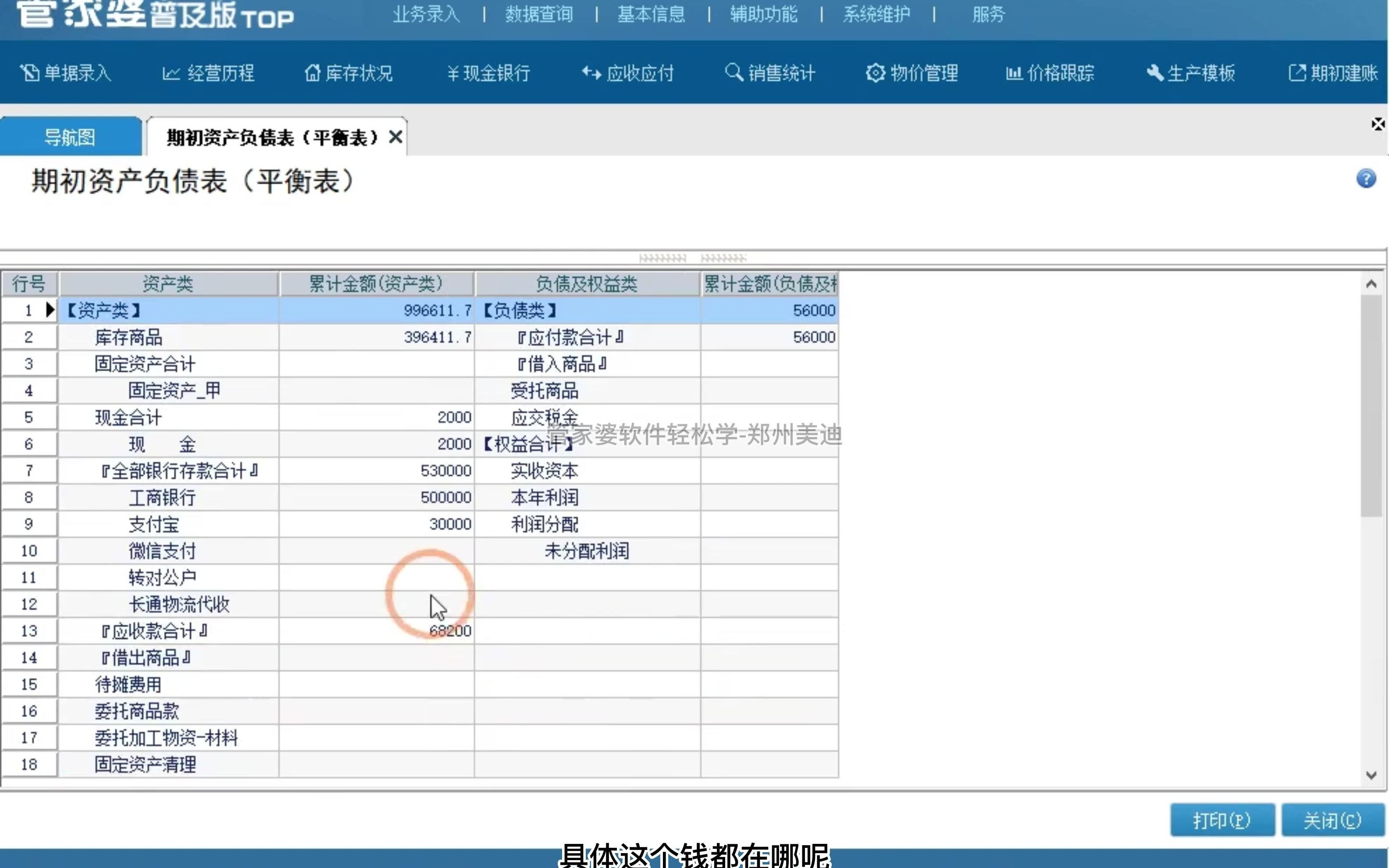Open 业务录入 menu

427,14
